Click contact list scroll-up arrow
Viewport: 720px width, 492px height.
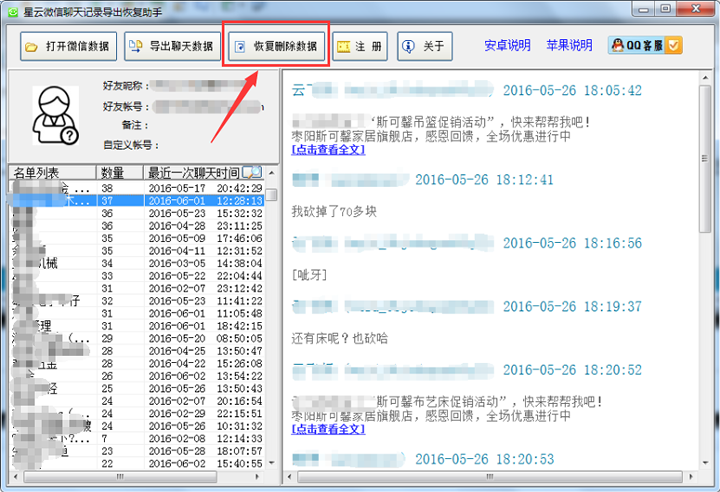click(271, 173)
